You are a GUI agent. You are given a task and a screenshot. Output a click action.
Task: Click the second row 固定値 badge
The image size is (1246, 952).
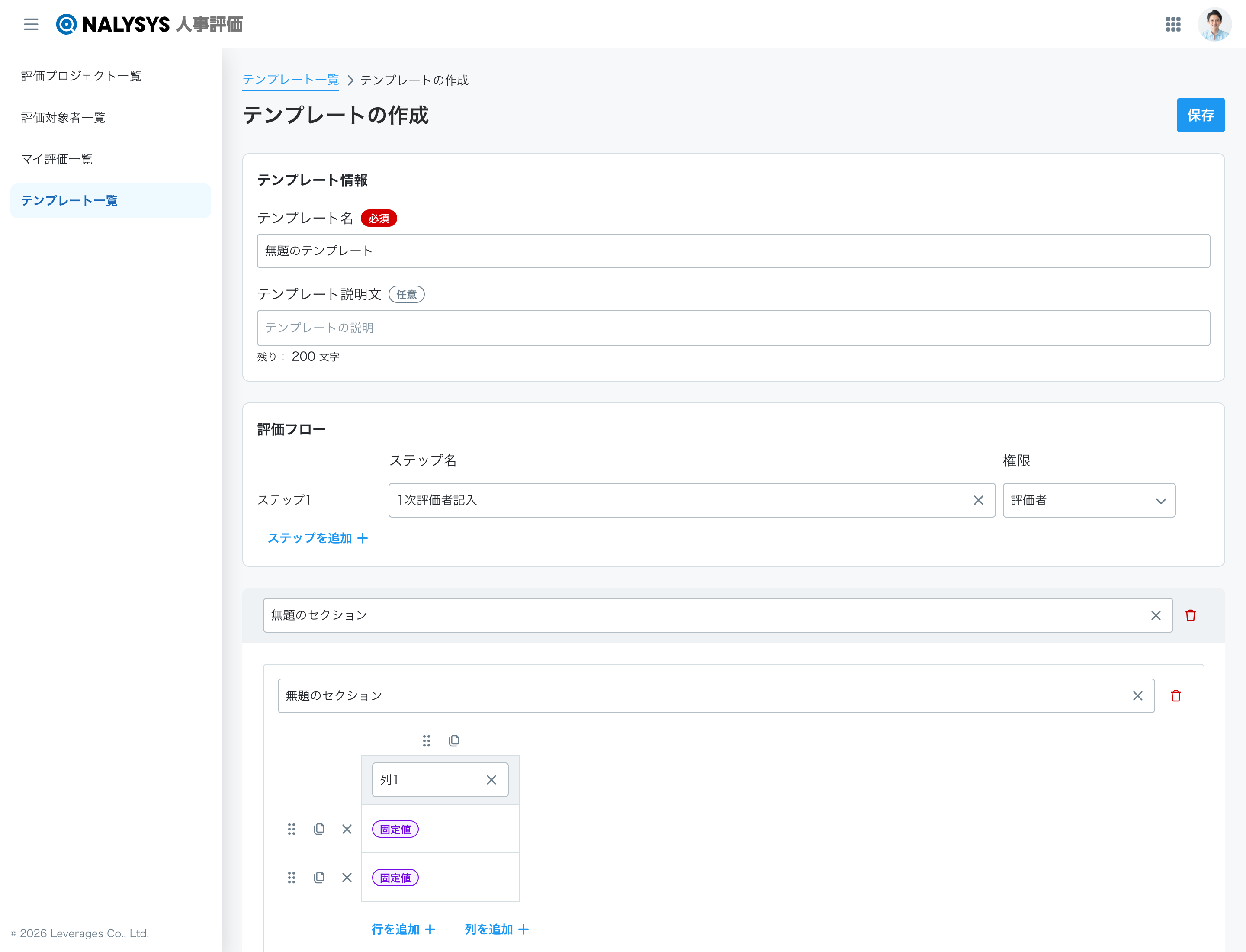395,878
